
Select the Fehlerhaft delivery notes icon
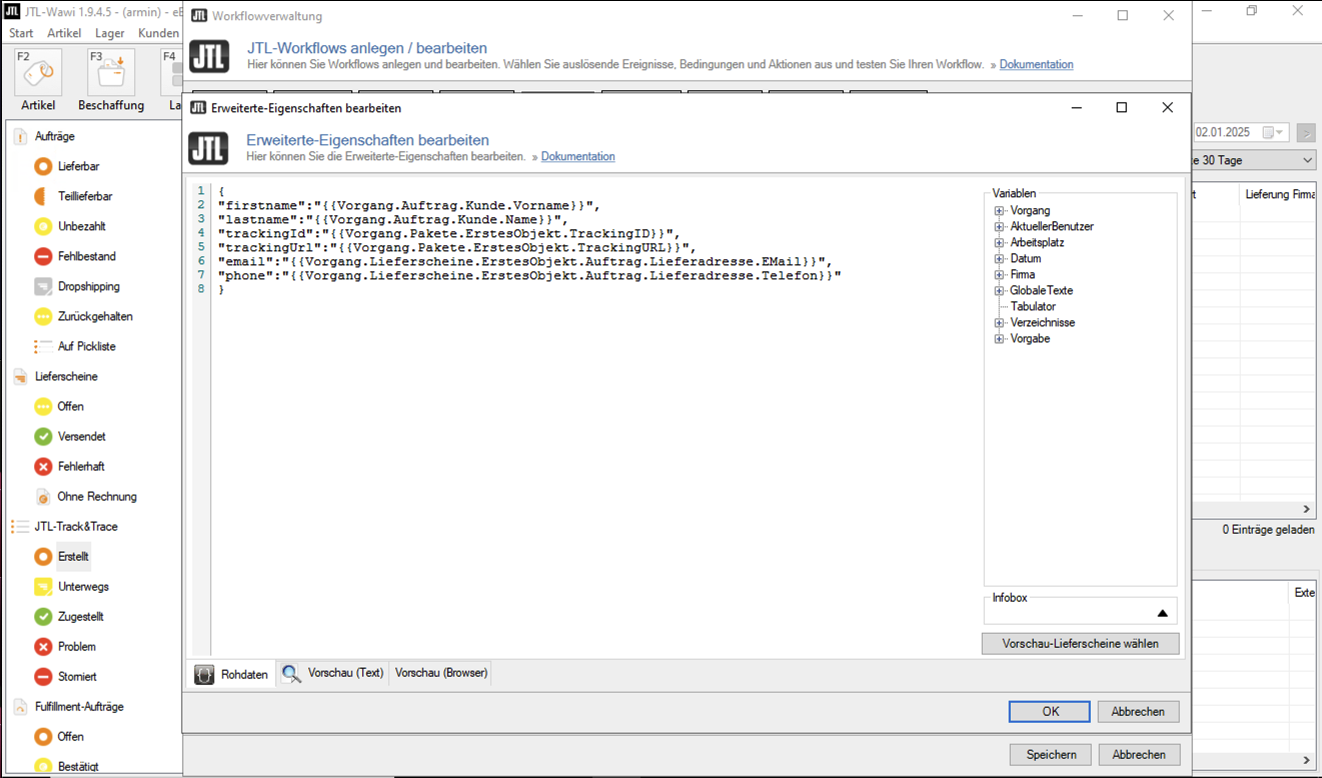pyautogui.click(x=43, y=466)
